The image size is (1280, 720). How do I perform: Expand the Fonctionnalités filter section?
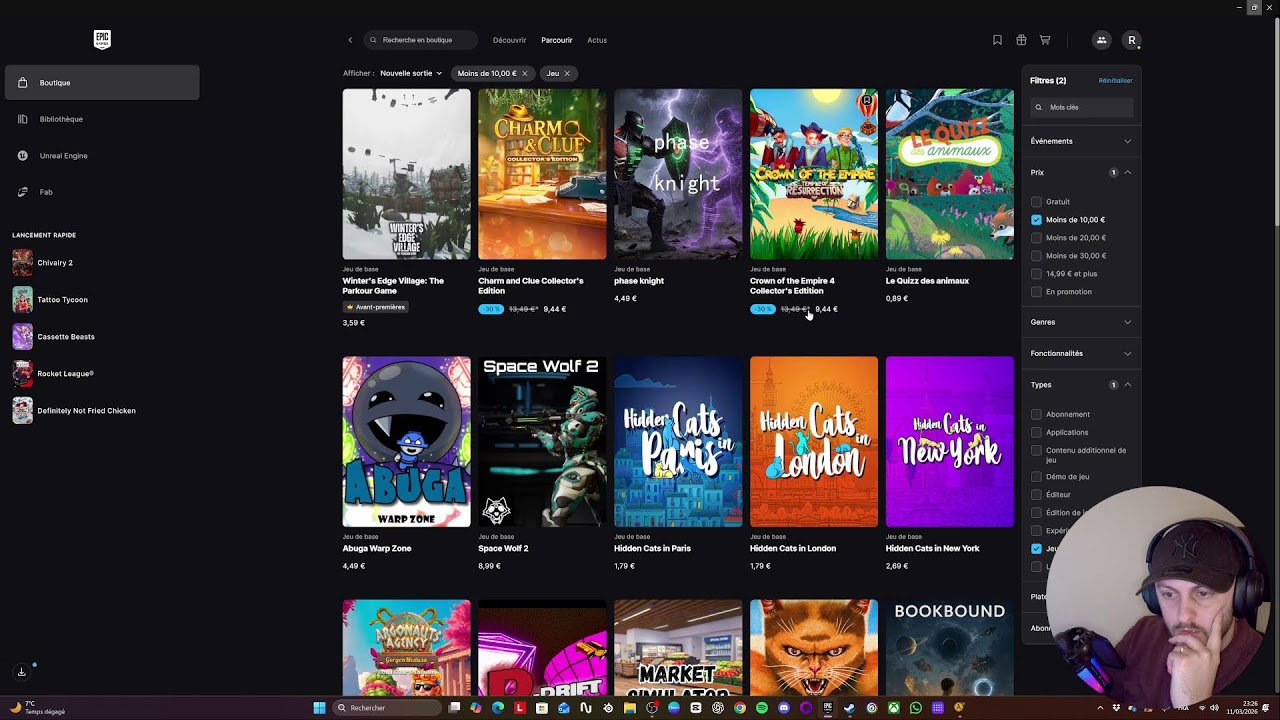(1081, 353)
